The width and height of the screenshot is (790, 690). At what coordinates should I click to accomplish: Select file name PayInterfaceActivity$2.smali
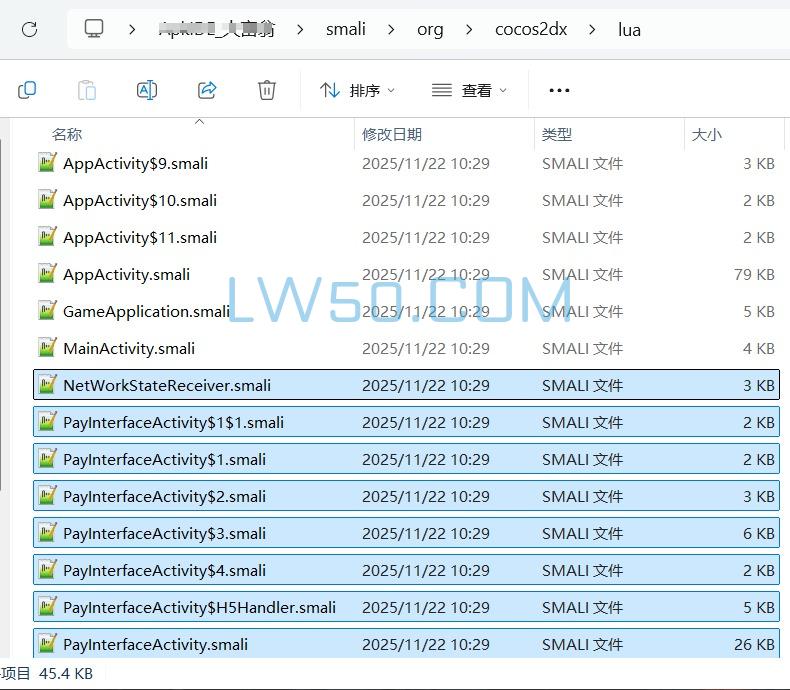coord(164,497)
